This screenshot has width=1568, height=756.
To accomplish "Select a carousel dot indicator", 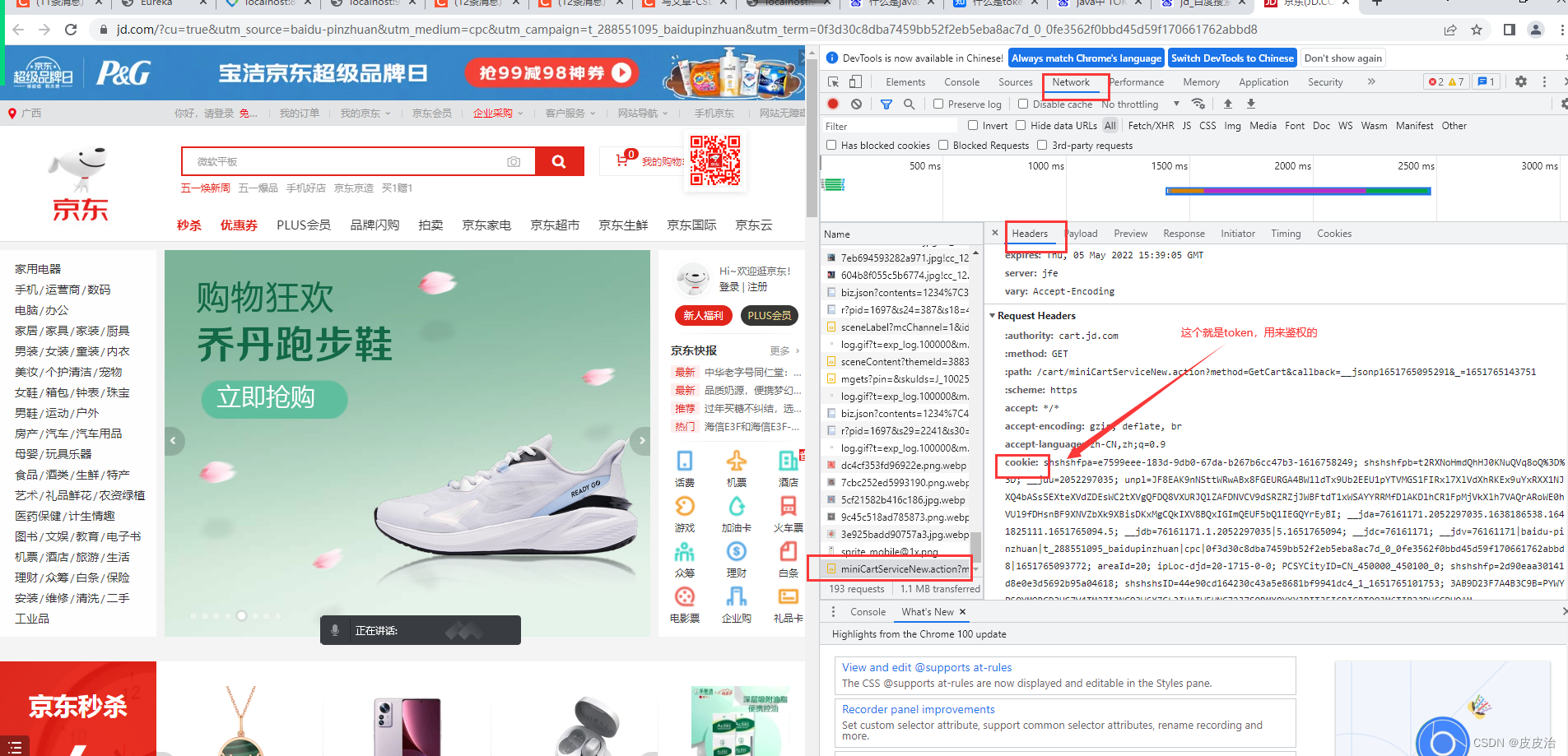I will [241, 615].
